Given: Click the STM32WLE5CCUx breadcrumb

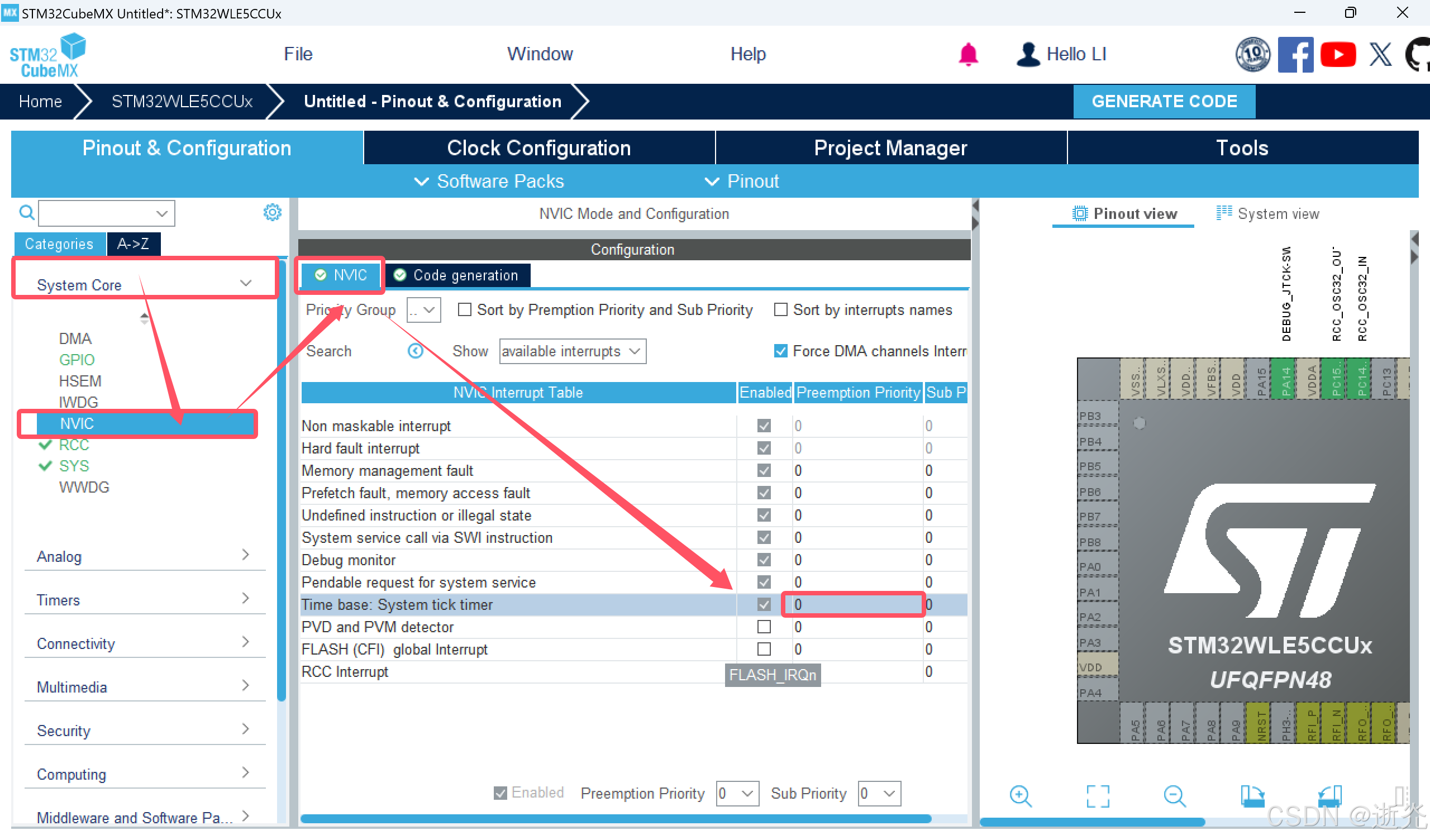Looking at the screenshot, I should [182, 101].
